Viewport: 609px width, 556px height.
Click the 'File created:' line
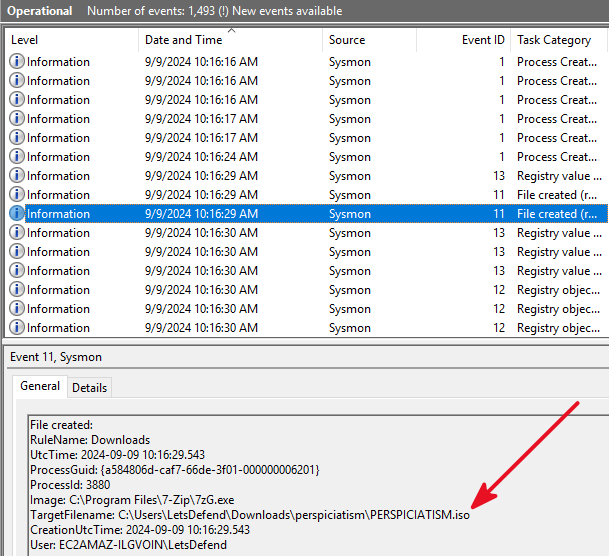61,425
